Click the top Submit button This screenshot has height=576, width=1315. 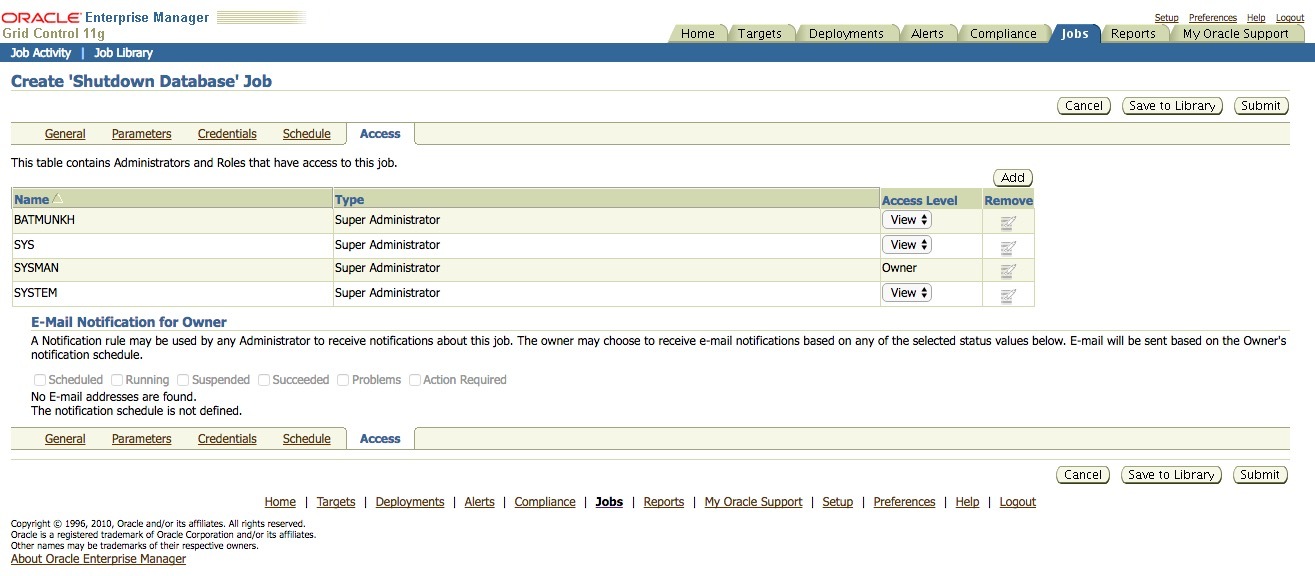coord(1260,106)
